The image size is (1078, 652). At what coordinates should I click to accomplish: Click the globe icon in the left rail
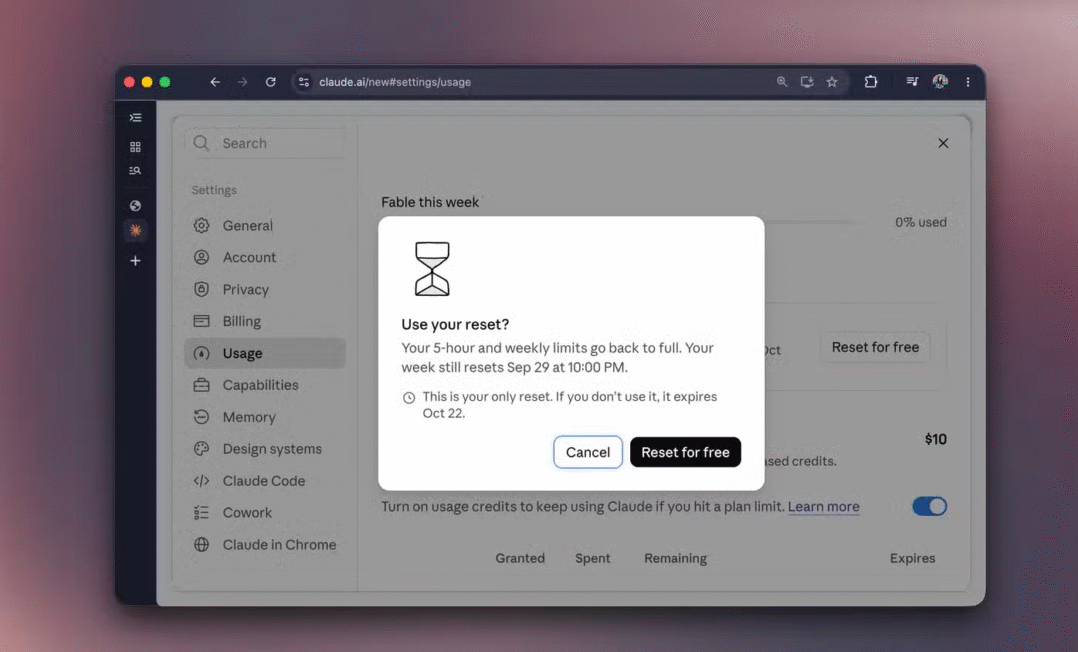(135, 206)
